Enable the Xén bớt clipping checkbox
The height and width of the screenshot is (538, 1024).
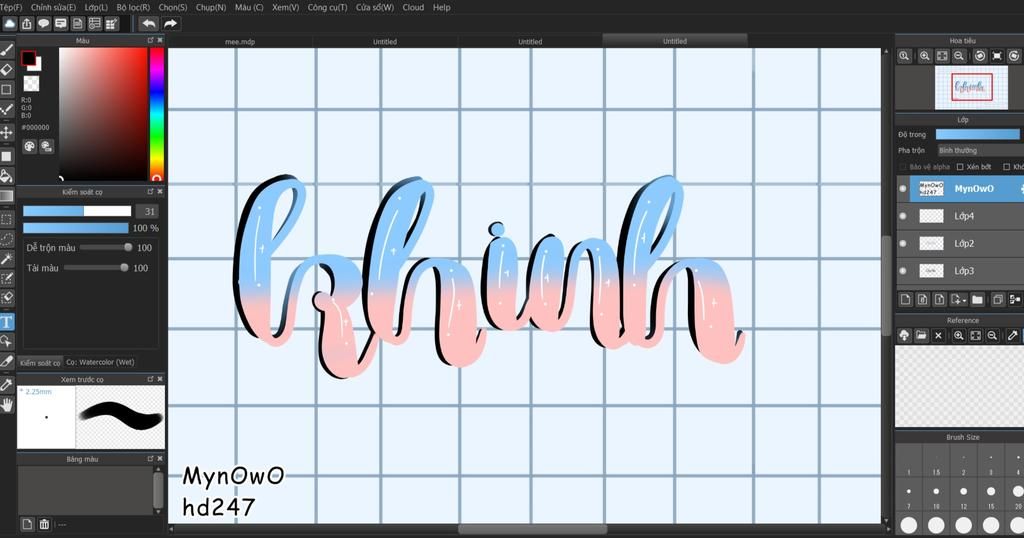point(960,167)
